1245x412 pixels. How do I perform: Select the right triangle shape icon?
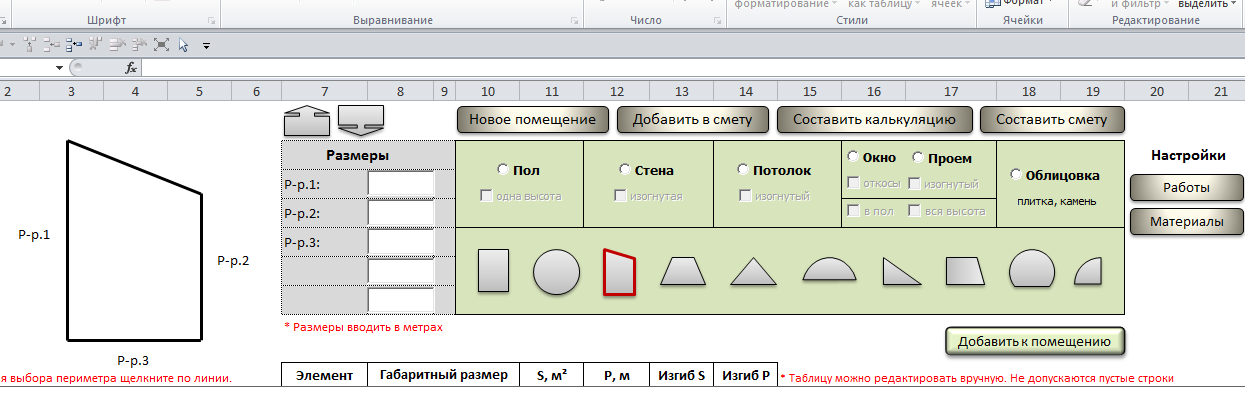tap(900, 272)
